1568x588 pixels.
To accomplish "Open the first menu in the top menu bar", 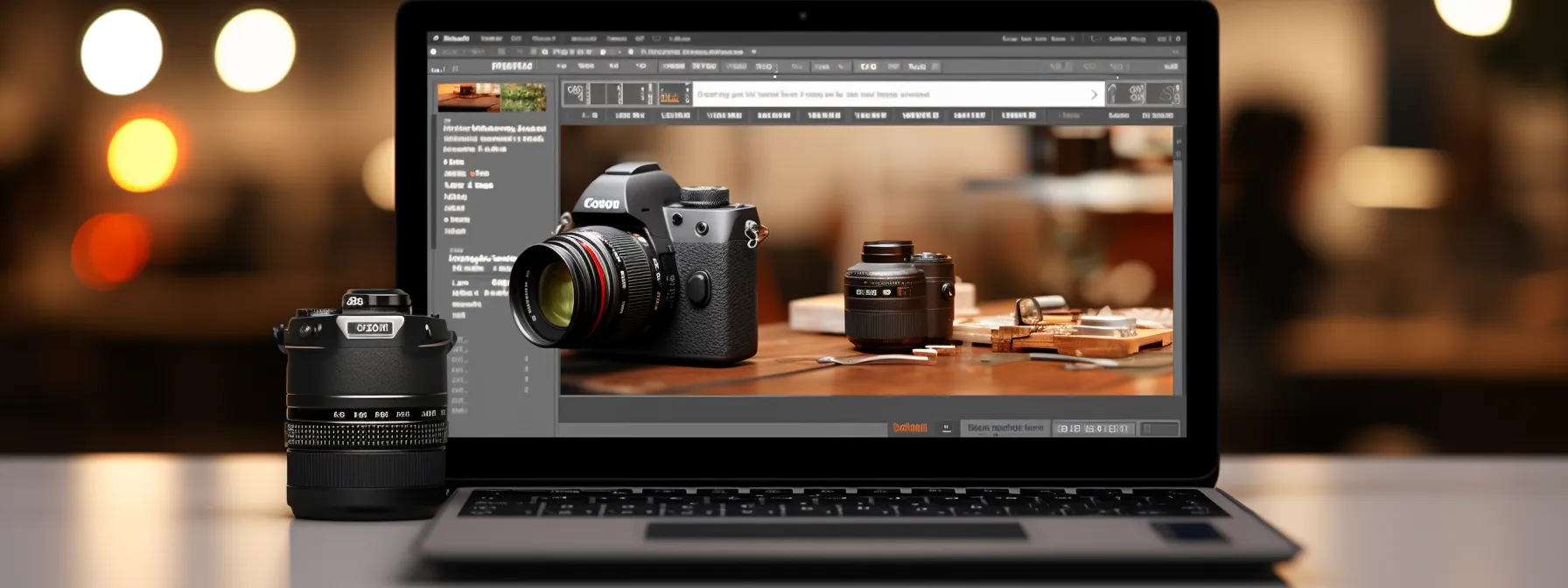I will tap(457, 38).
